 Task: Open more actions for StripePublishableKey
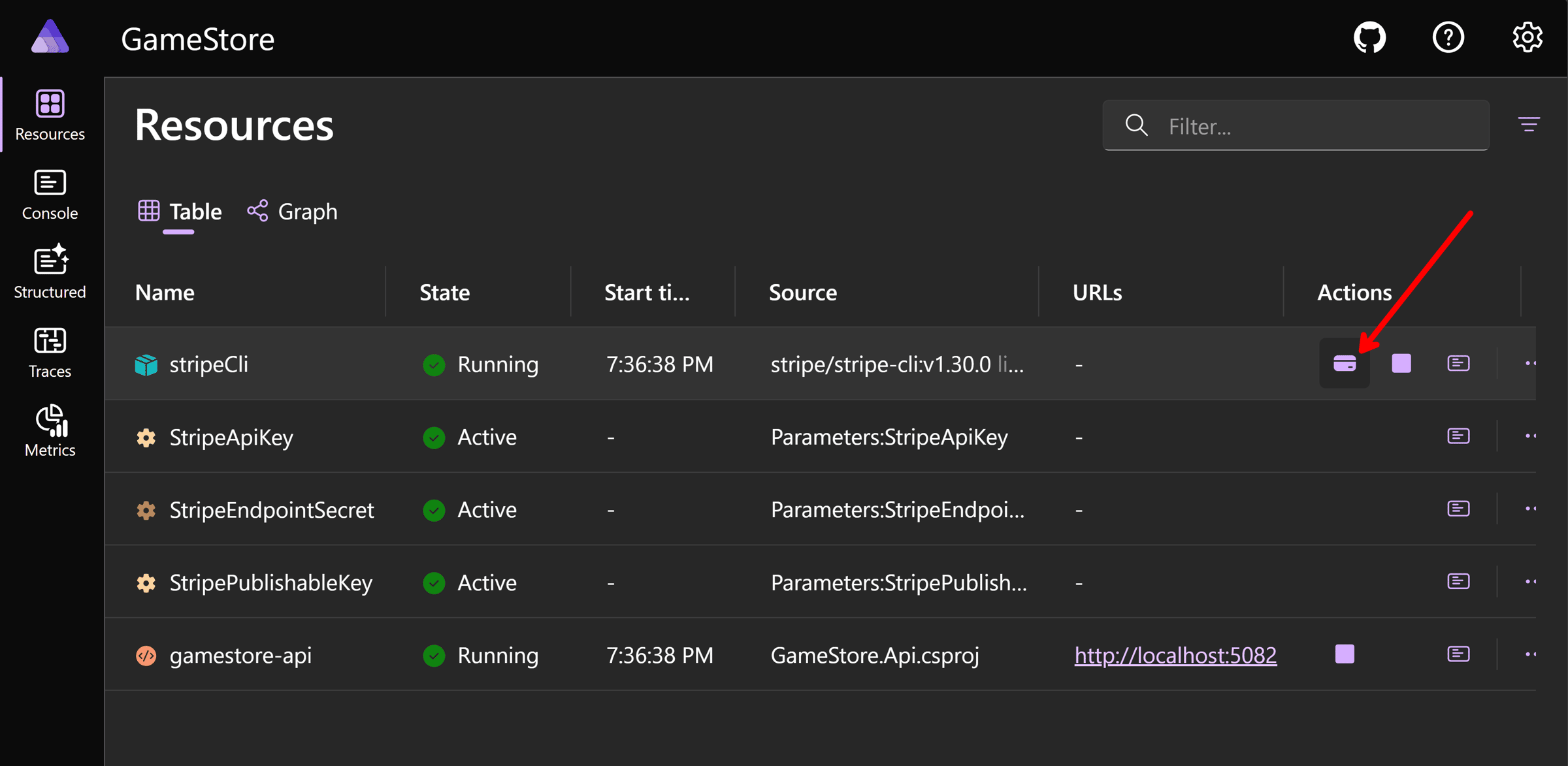coord(1530,581)
